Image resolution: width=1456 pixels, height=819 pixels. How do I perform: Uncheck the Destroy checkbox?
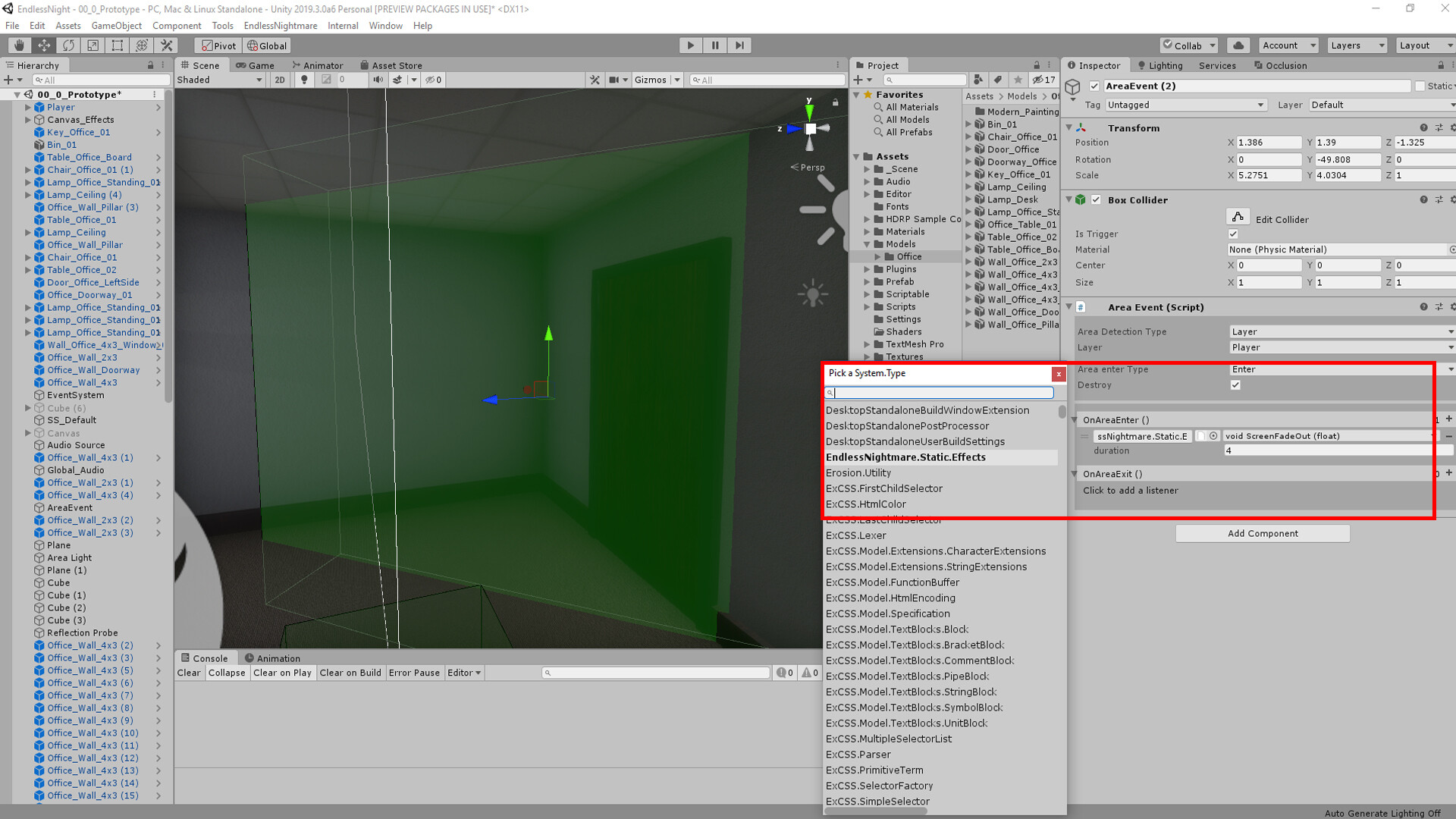click(x=1235, y=385)
